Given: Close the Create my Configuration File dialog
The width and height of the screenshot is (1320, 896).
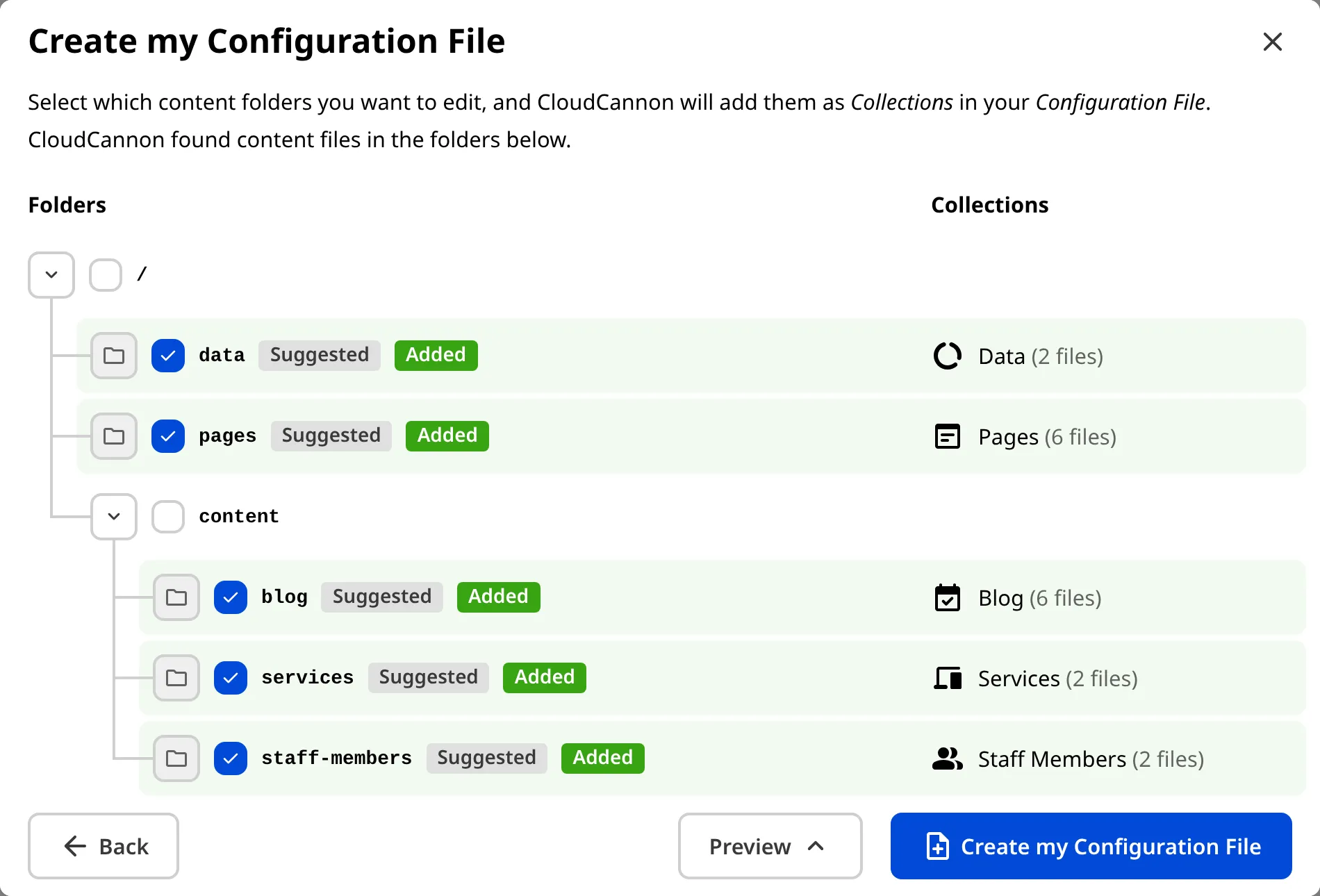Looking at the screenshot, I should click(1272, 42).
